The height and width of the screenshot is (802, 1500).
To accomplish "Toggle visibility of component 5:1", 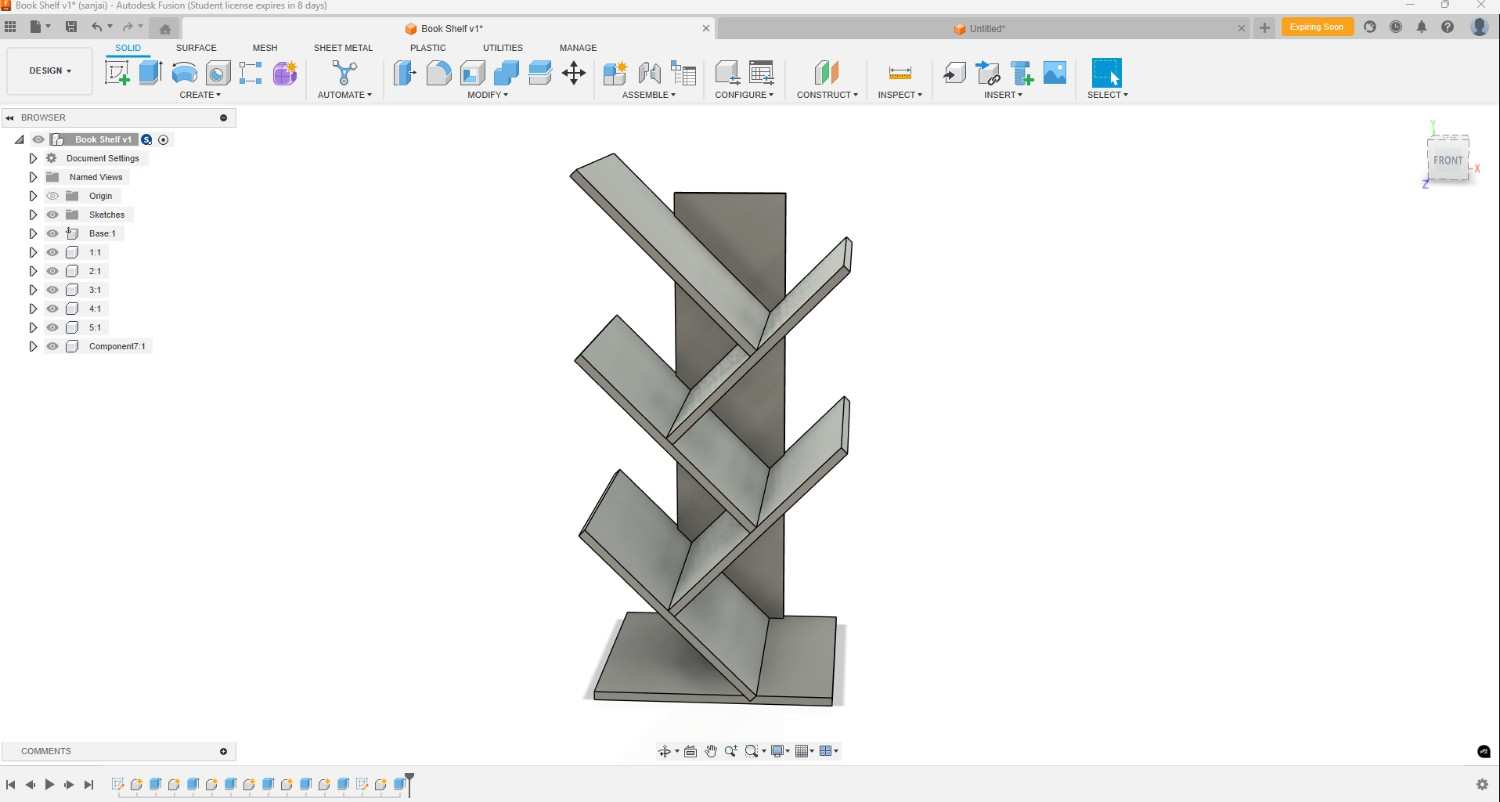I will click(x=53, y=328).
